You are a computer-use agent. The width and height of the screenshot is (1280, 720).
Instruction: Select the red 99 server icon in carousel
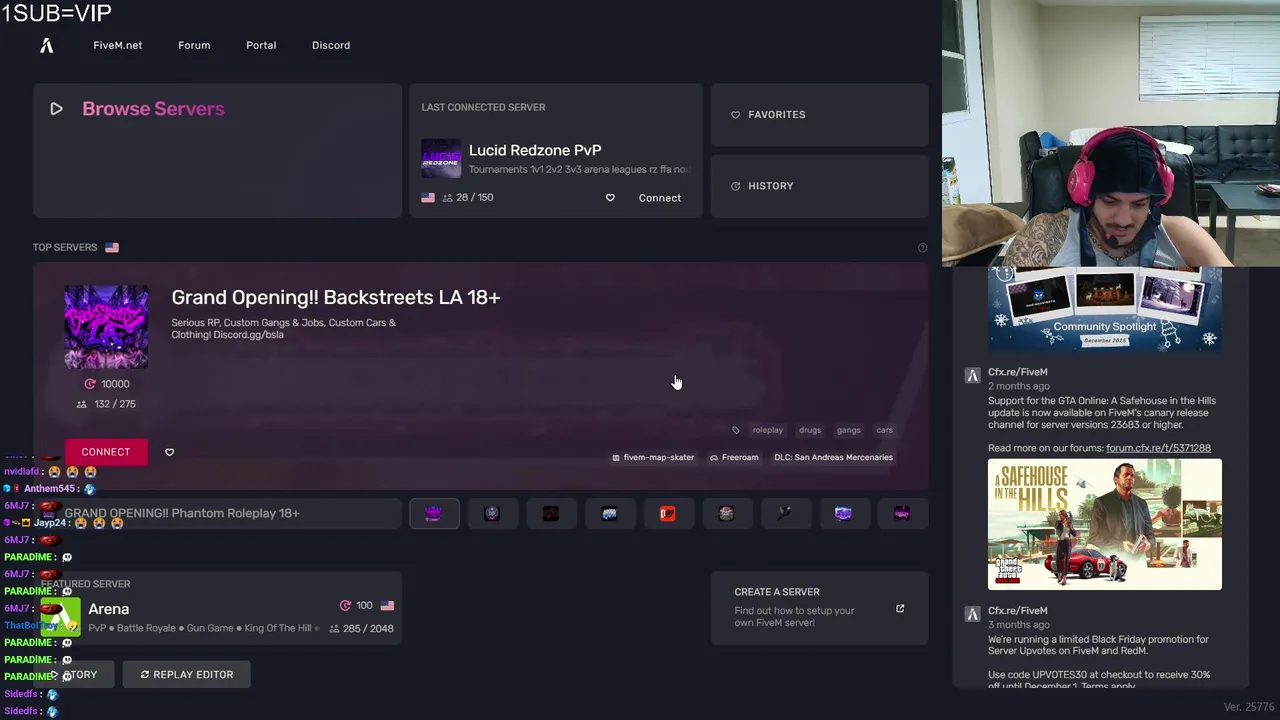tap(668, 513)
